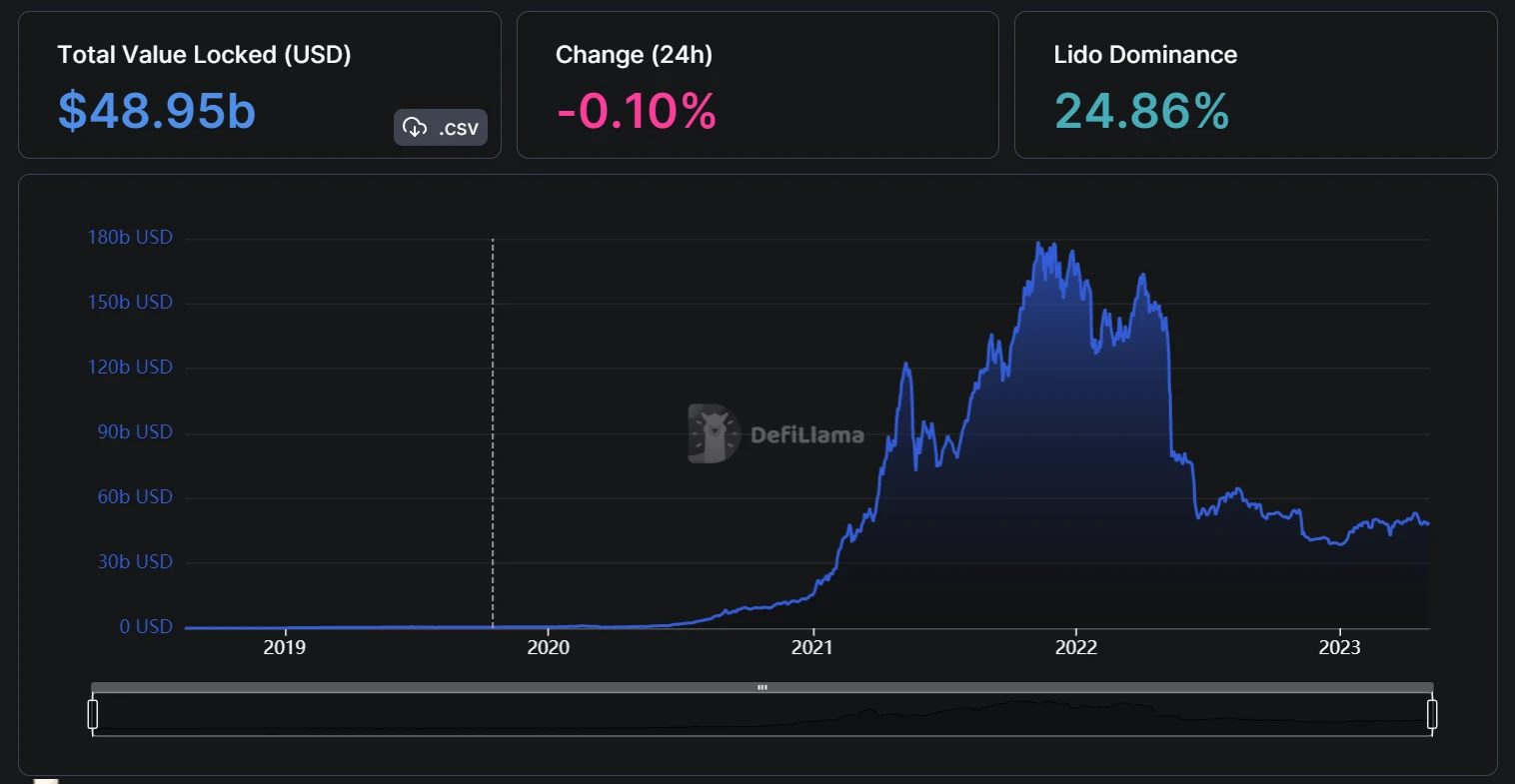
Task: Click the 2021 label on the x-axis
Action: coord(812,647)
